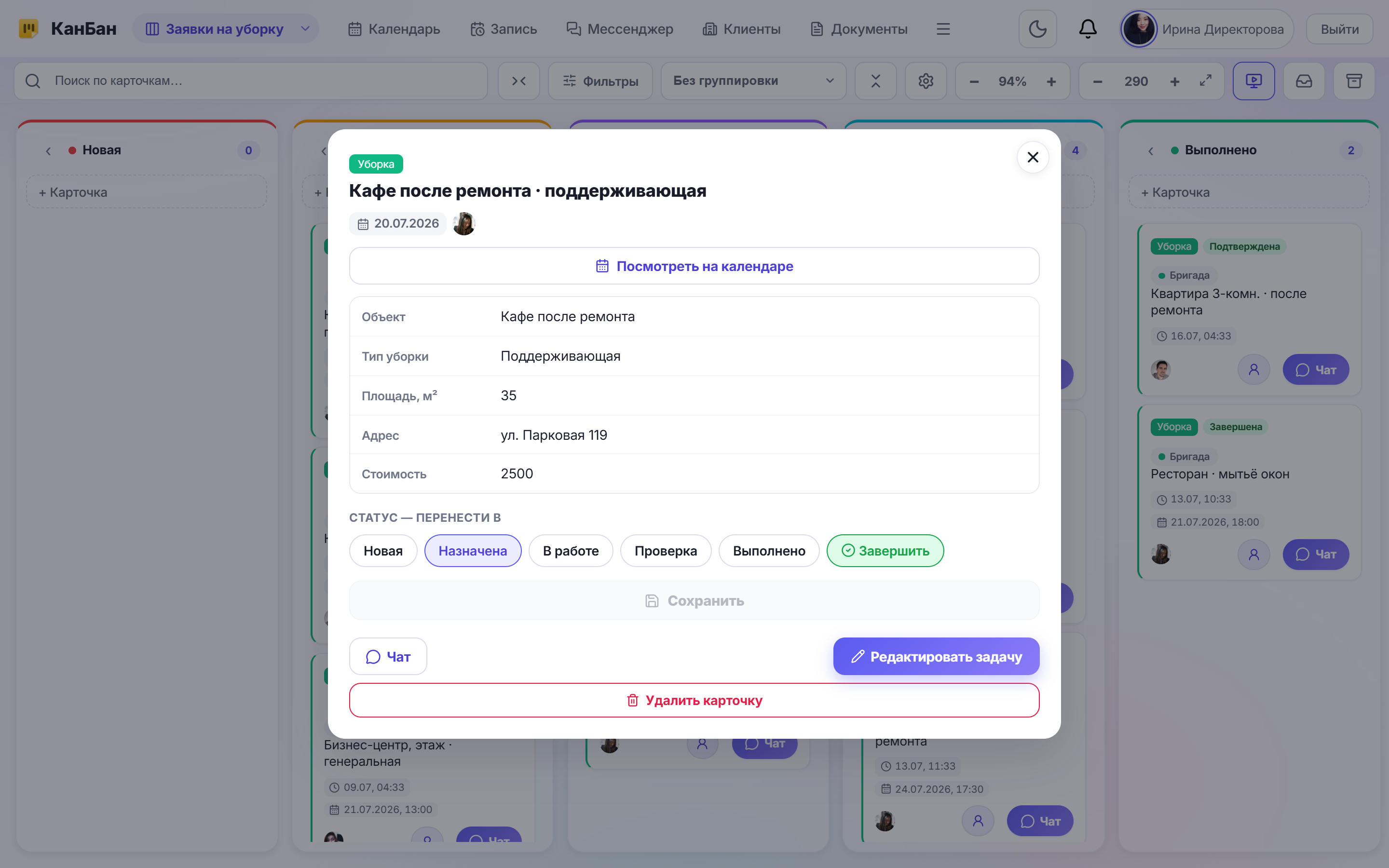Open the hamburger menu icon
Viewport: 1389px width, 868px height.
click(x=943, y=29)
